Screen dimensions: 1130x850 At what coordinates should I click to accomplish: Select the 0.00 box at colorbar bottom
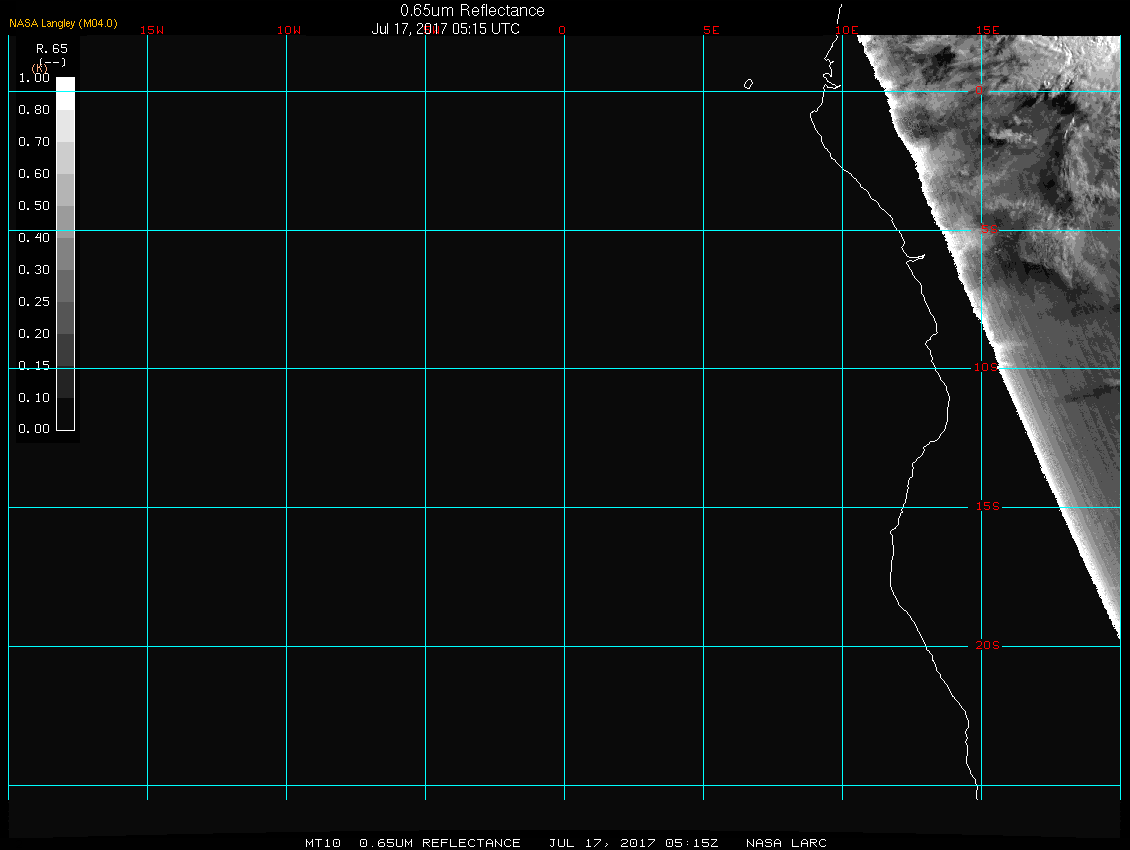pos(65,423)
